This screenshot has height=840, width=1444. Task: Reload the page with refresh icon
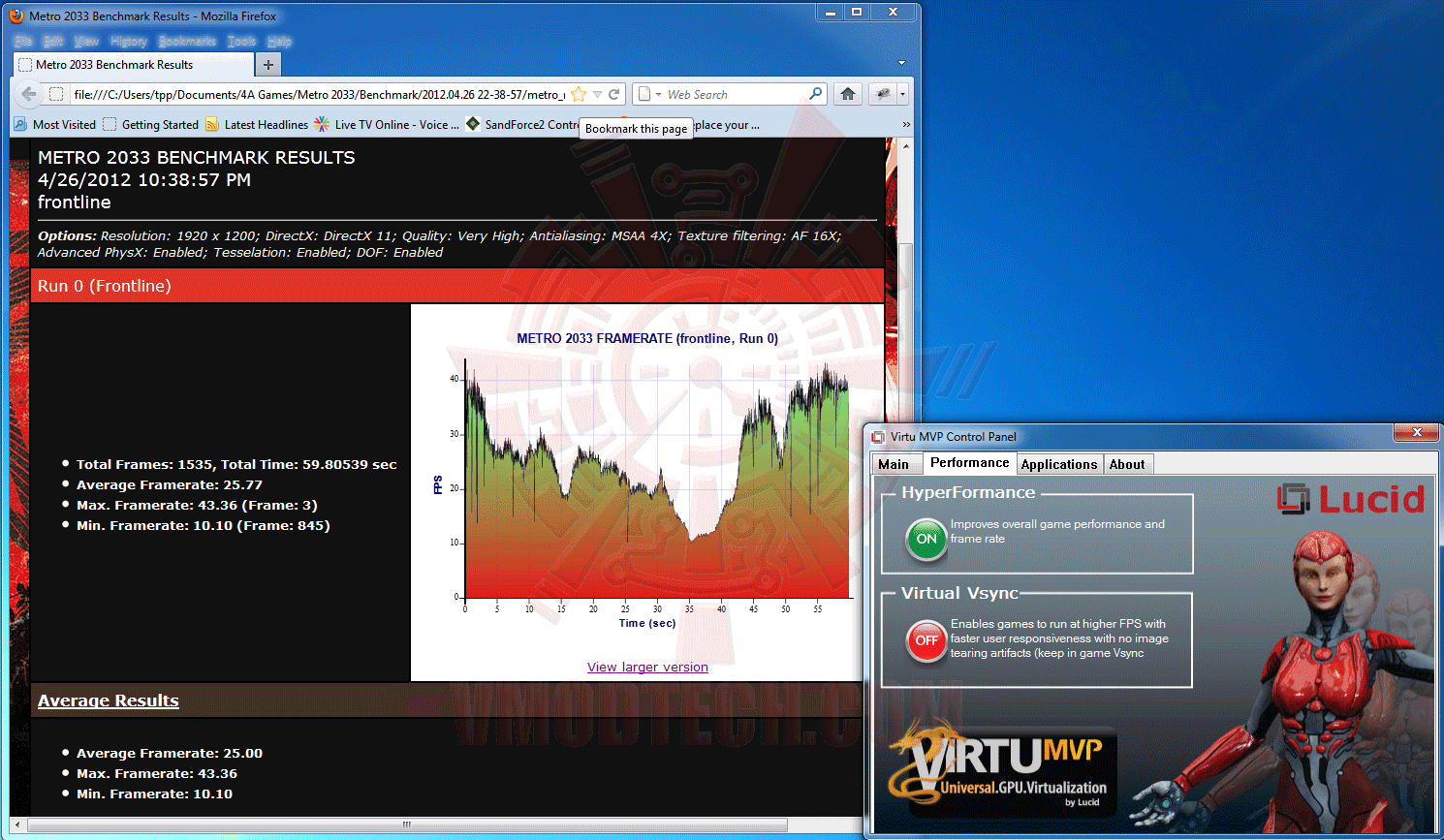[613, 94]
